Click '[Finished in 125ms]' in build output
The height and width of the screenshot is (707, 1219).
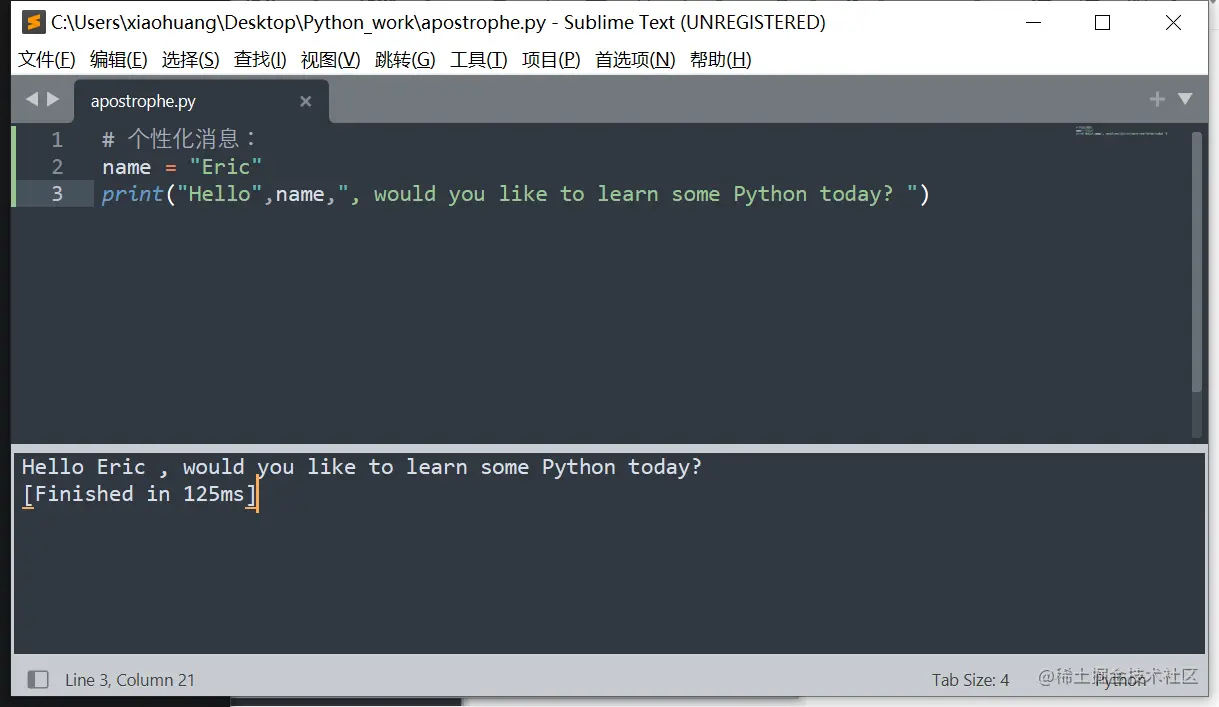tap(140, 494)
